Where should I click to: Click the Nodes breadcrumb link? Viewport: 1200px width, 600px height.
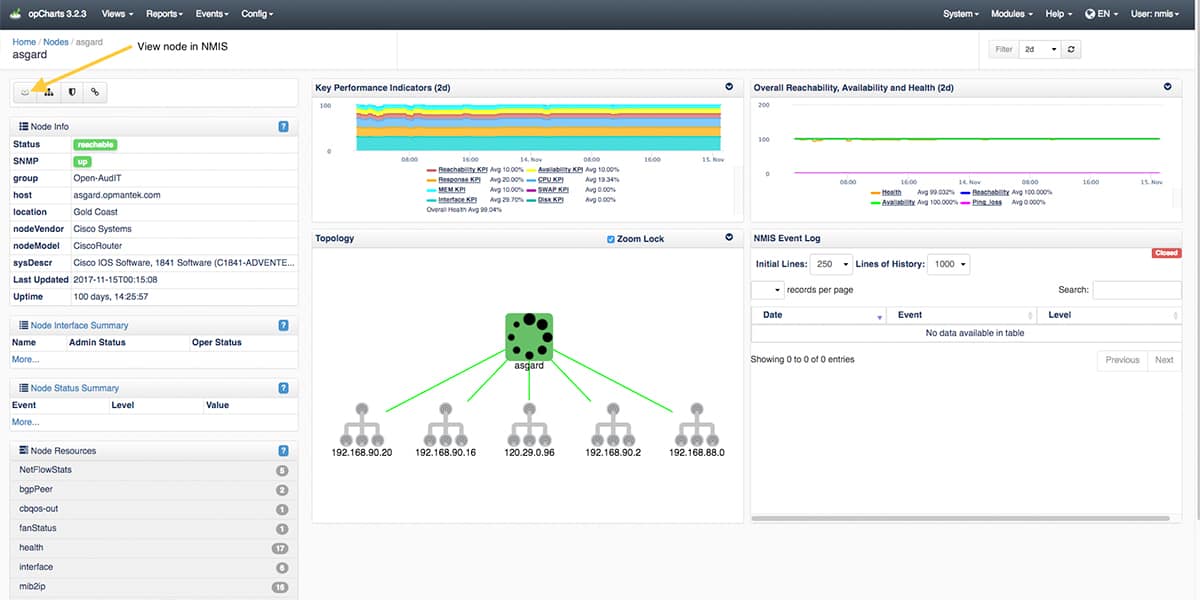[55, 42]
